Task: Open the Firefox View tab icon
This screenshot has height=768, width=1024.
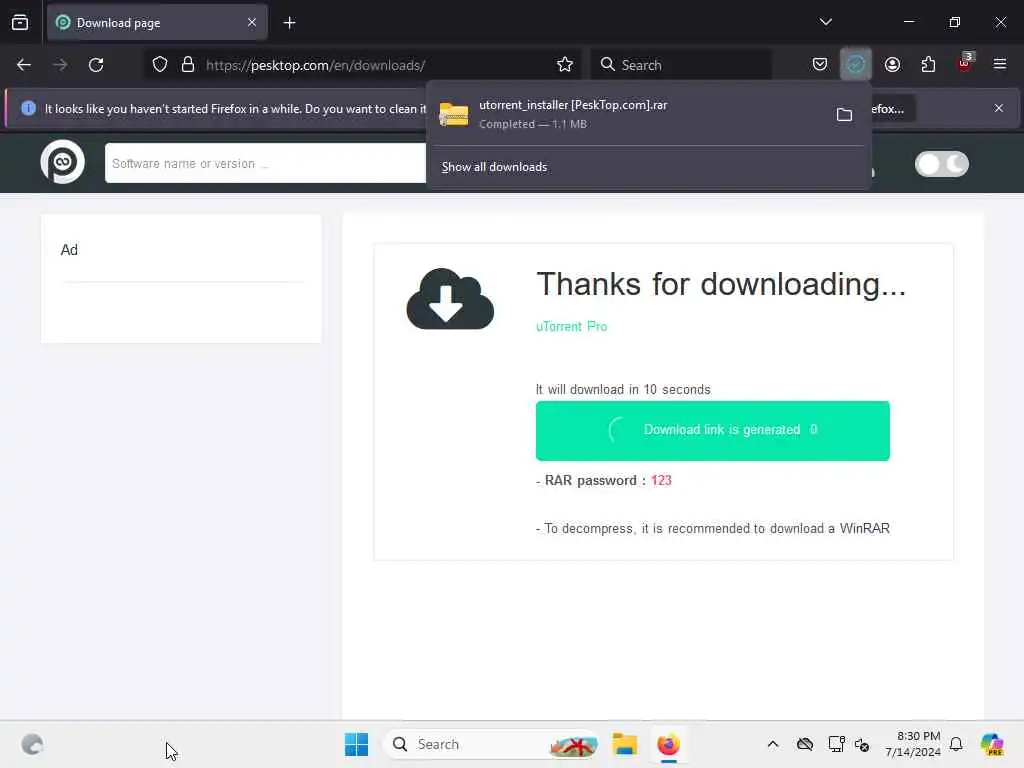Action: (x=20, y=22)
